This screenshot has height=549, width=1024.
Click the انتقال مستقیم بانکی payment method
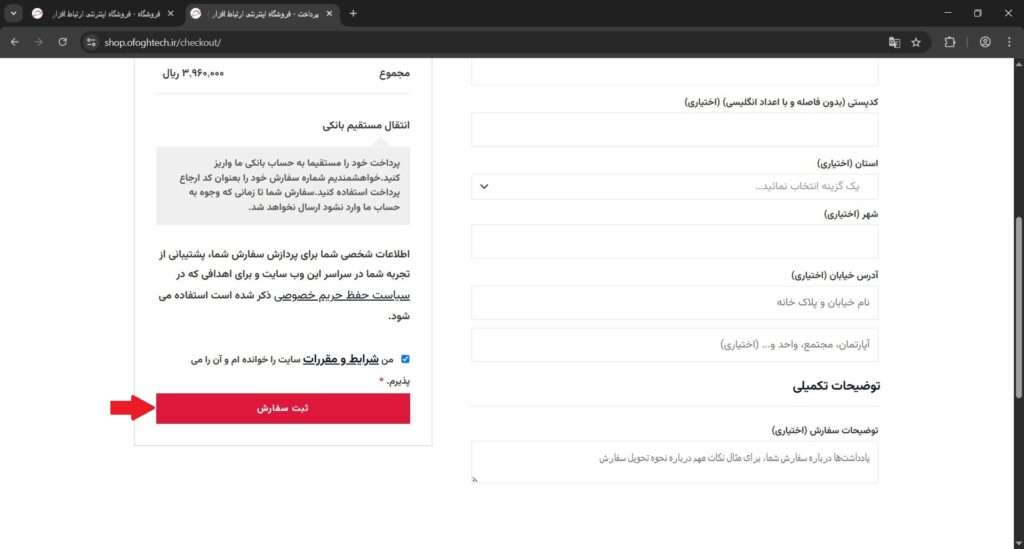point(366,125)
